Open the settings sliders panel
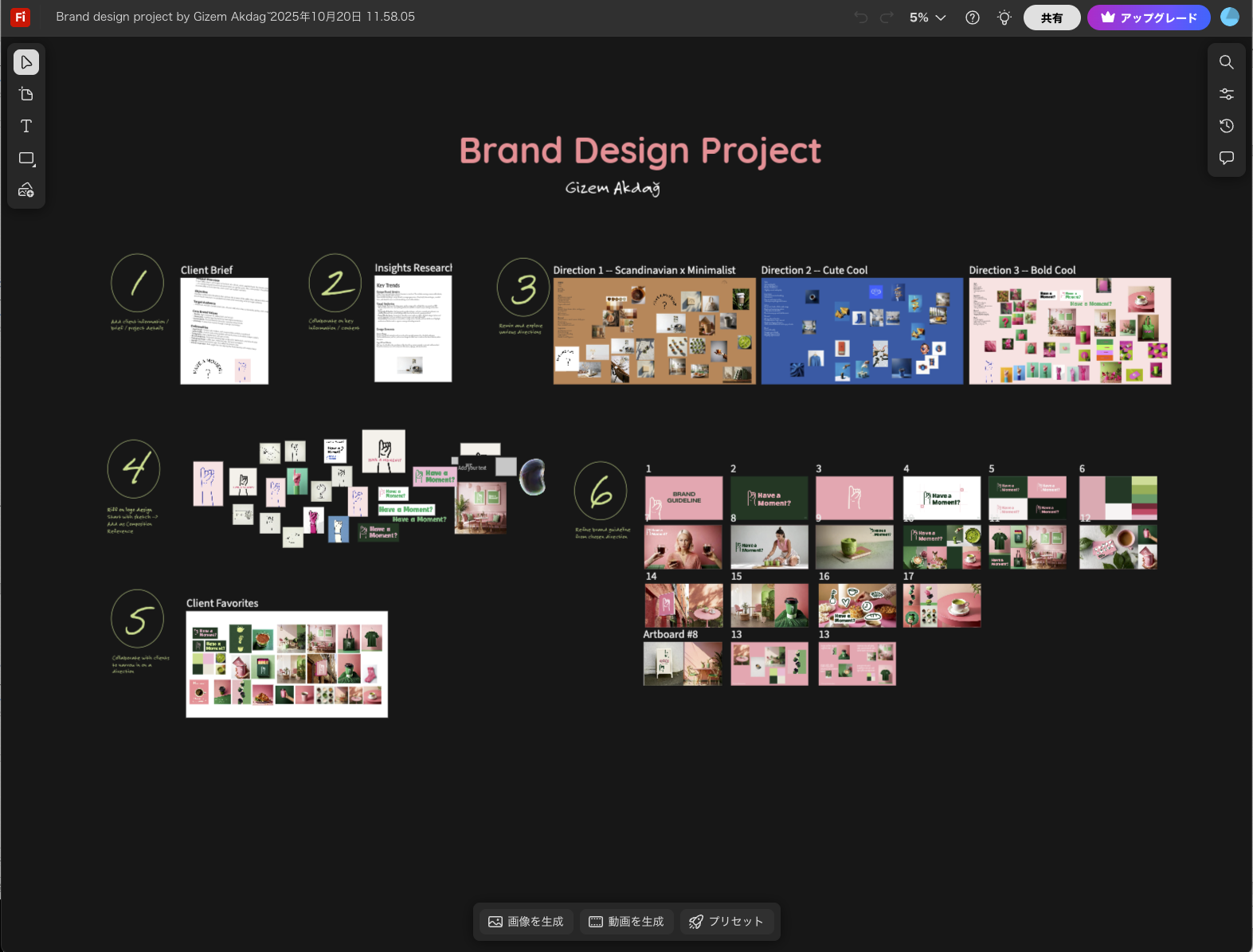The width and height of the screenshot is (1253, 952). [x=1227, y=94]
